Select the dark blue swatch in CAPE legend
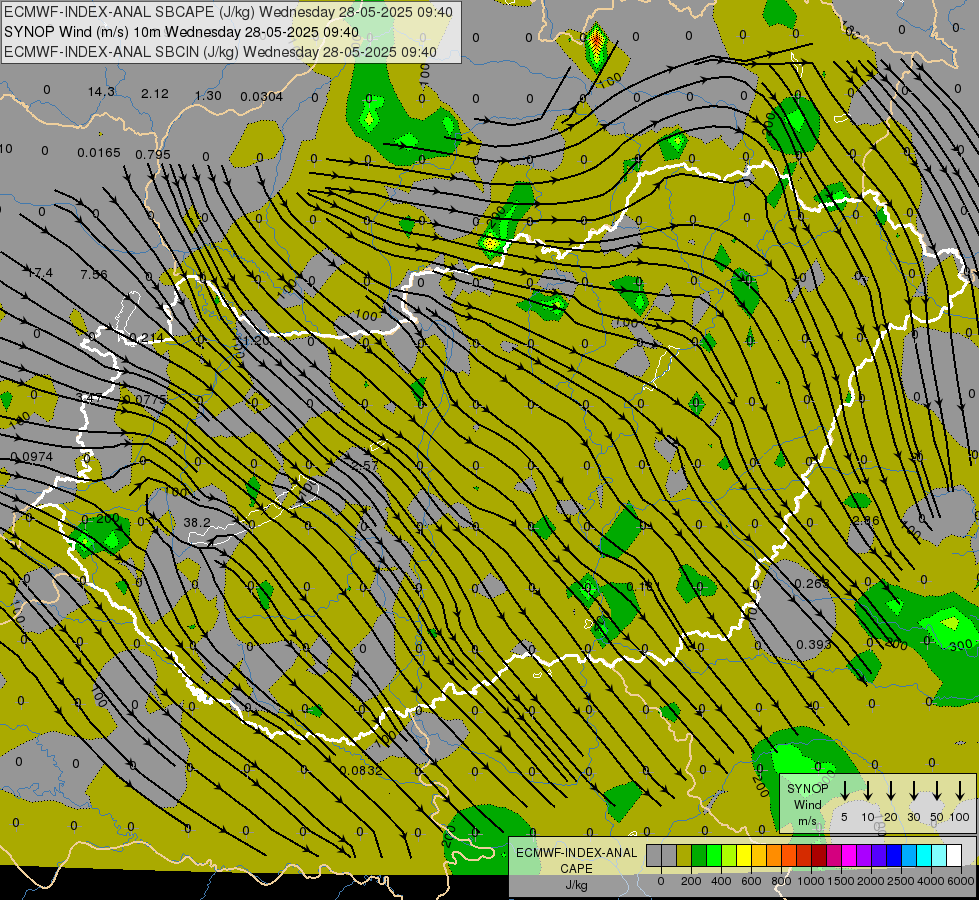 894,855
